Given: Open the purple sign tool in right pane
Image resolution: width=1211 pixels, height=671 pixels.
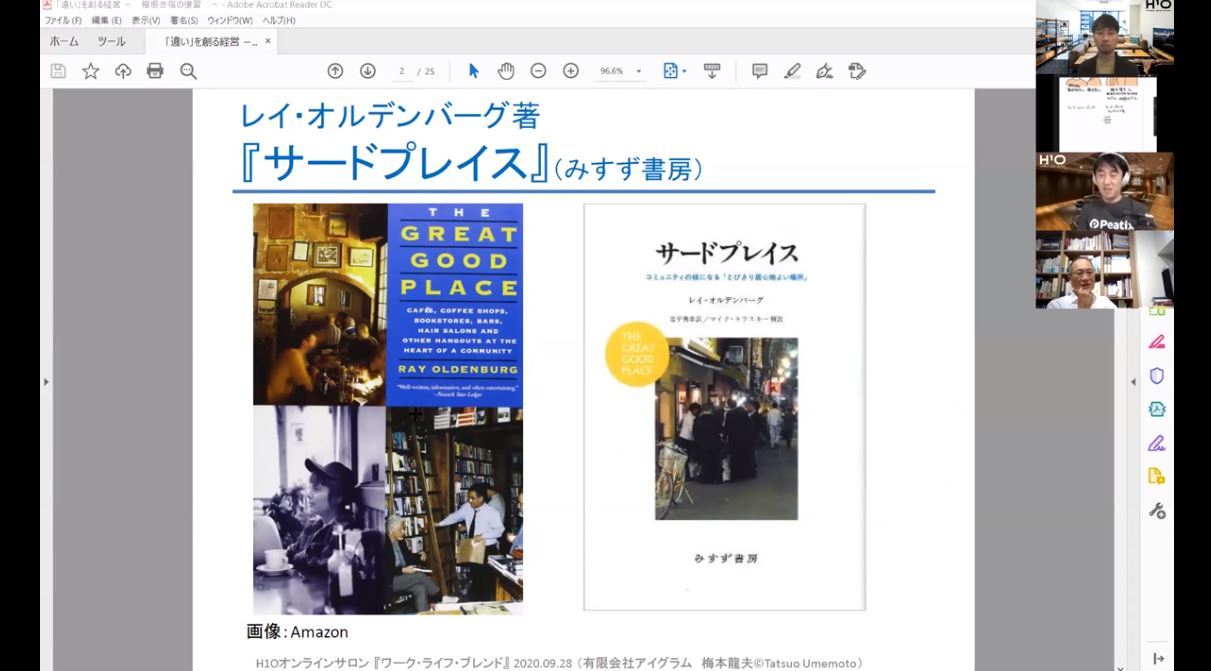Looking at the screenshot, I should [1157, 443].
